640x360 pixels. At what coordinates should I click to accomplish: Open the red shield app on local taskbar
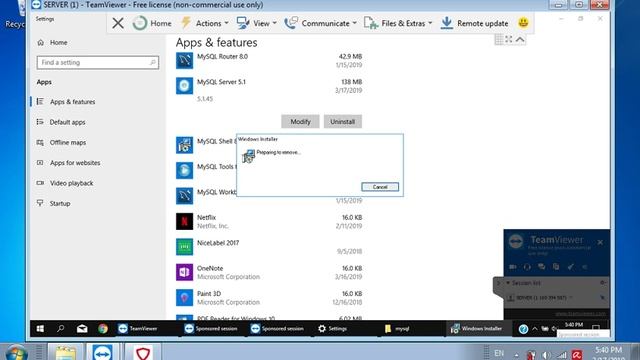(143, 352)
